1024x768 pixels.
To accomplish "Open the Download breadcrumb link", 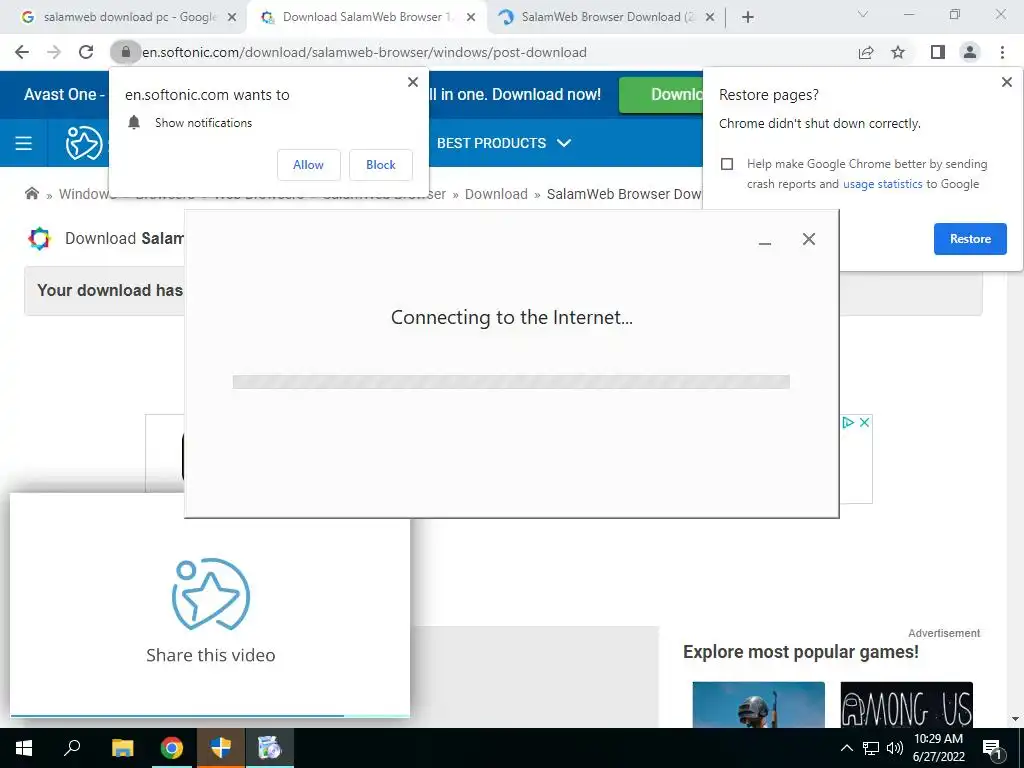I will point(496,194).
